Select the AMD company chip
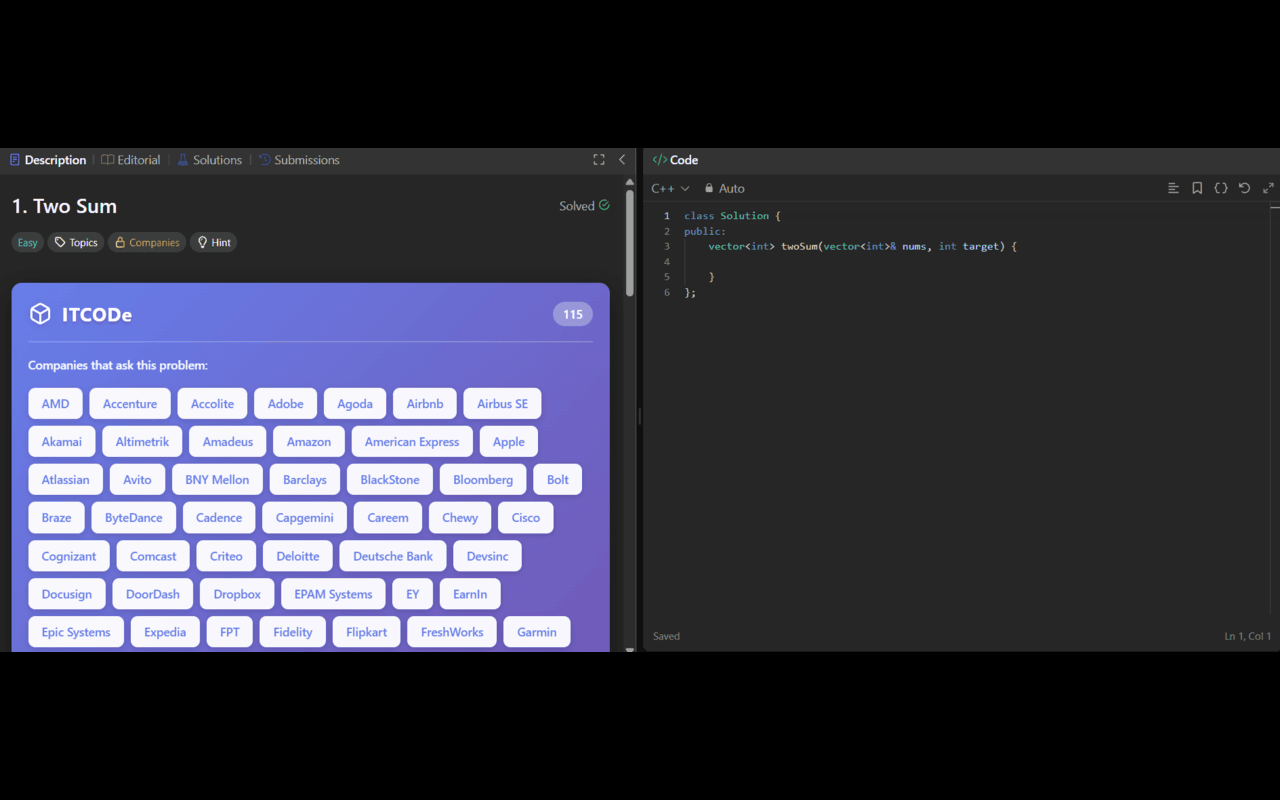 pos(56,404)
